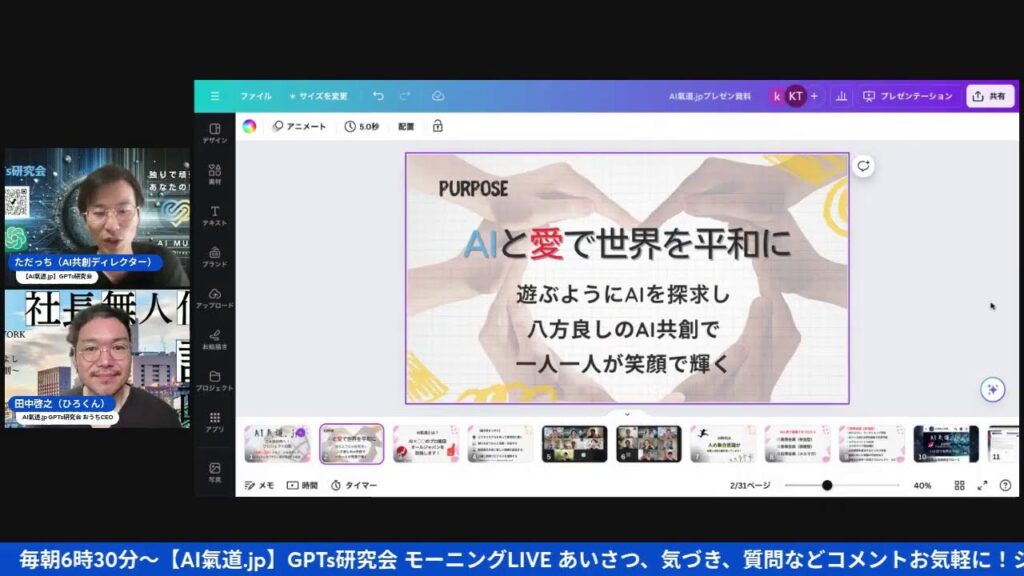The height and width of the screenshot is (576, 1024).
Task: Click the 共有 share button
Action: [989, 96]
